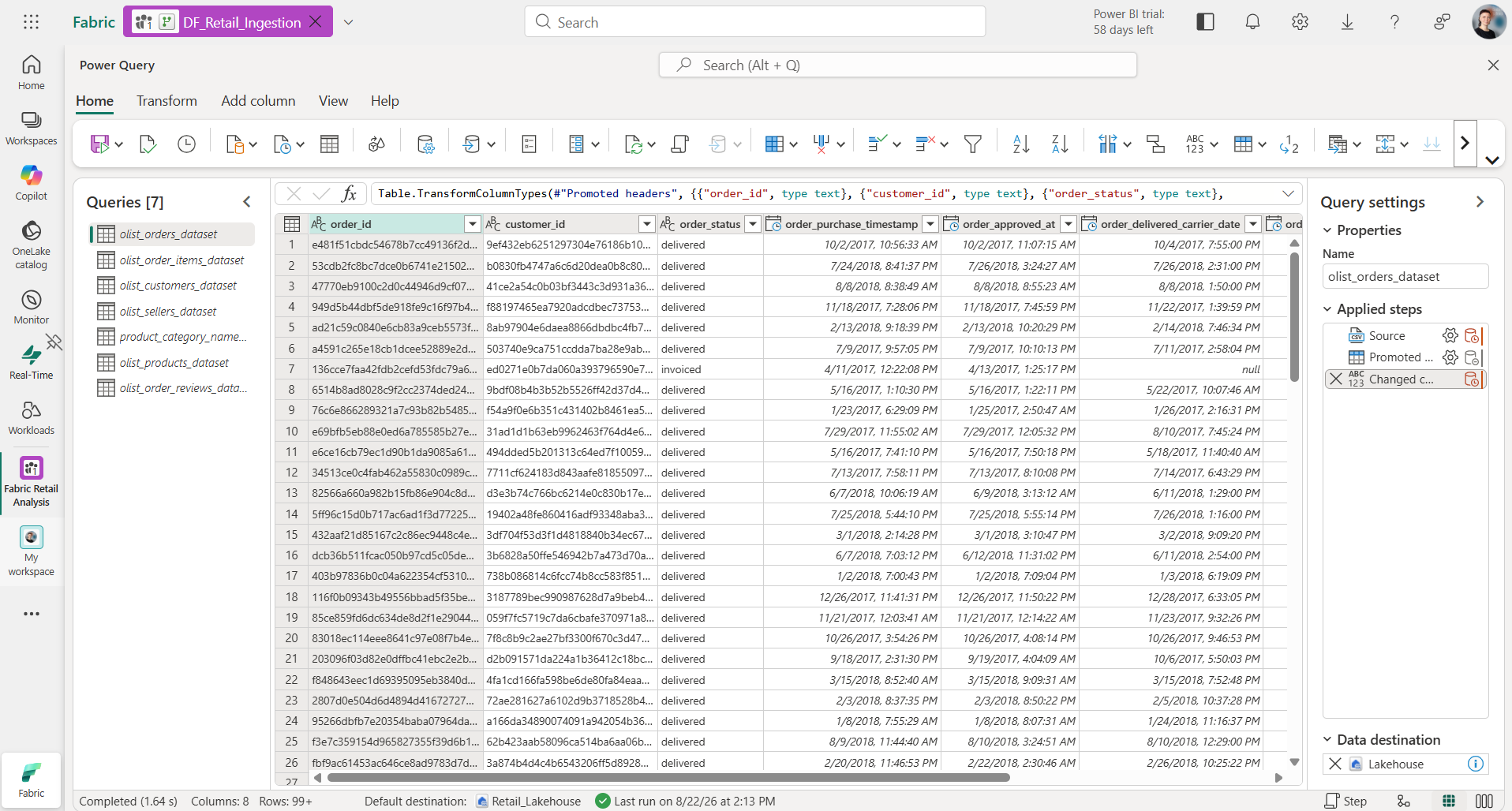Screen dimensions: 1512x811
Task: Open Real-Time hub in sidebar
Action: tap(32, 361)
